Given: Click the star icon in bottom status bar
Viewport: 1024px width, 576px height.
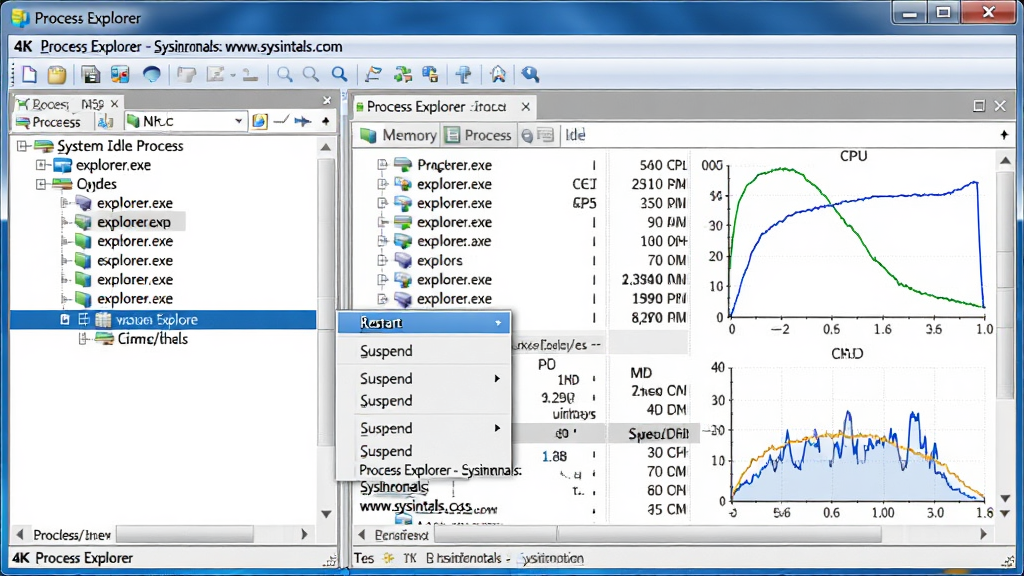Looking at the screenshot, I should click(x=389, y=558).
